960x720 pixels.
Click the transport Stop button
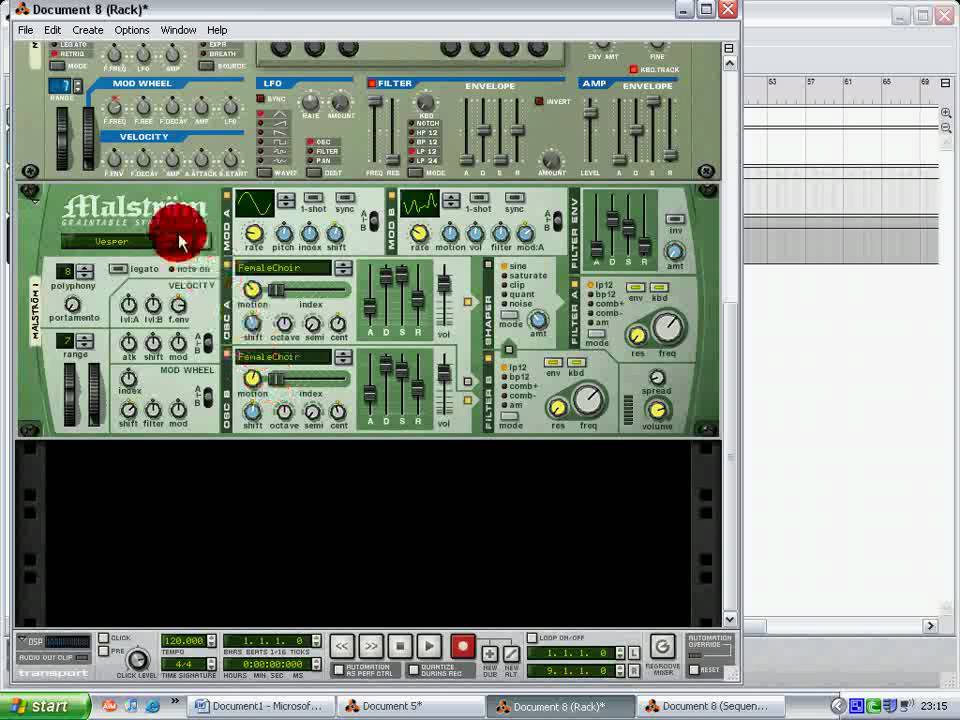coord(400,646)
